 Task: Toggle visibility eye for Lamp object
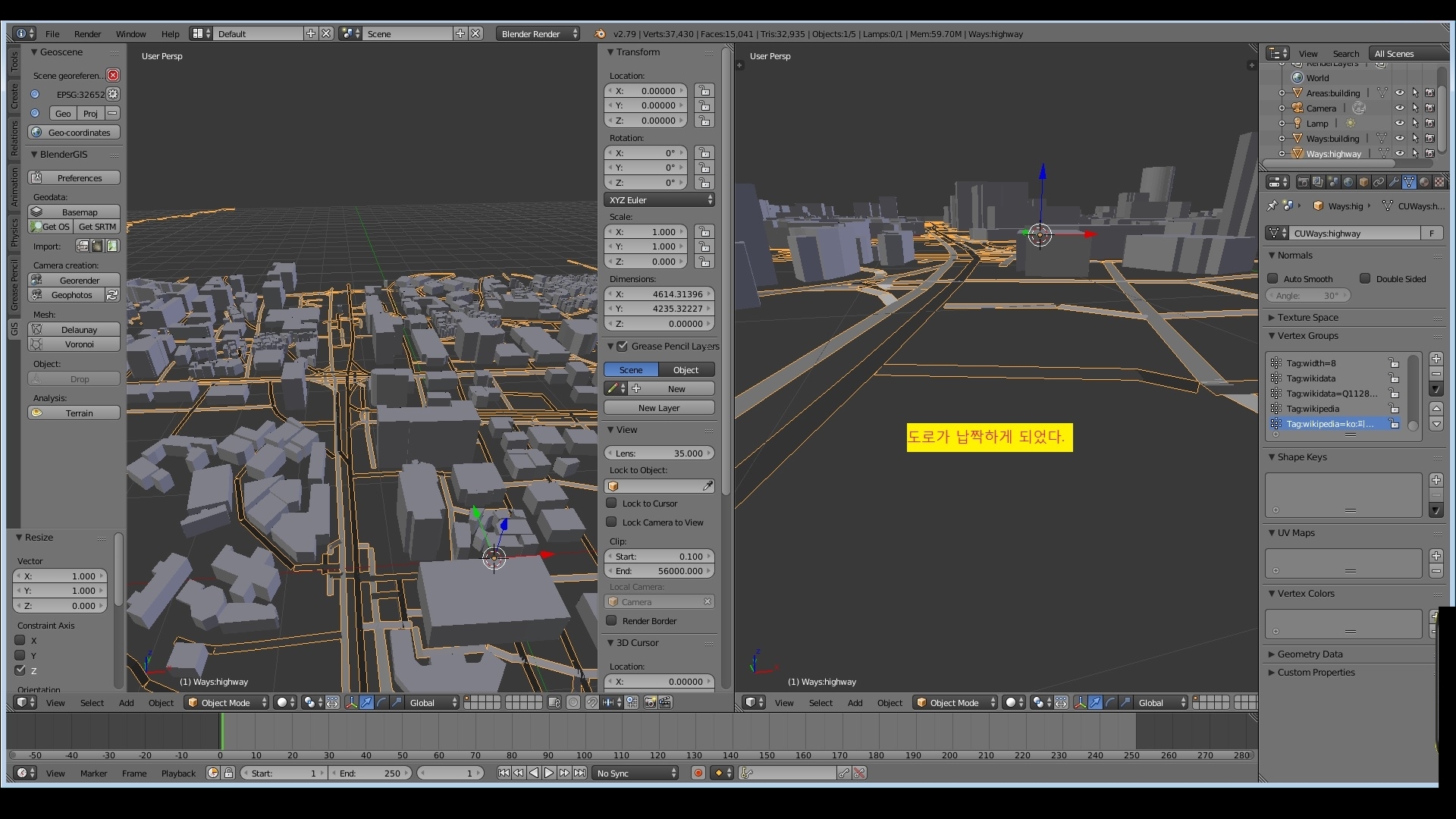click(1400, 124)
